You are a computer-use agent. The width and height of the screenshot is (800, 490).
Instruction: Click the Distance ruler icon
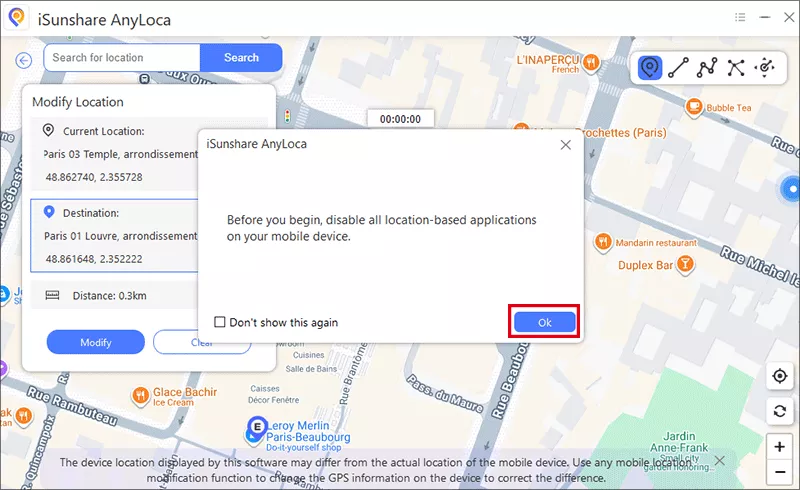click(x=52, y=295)
